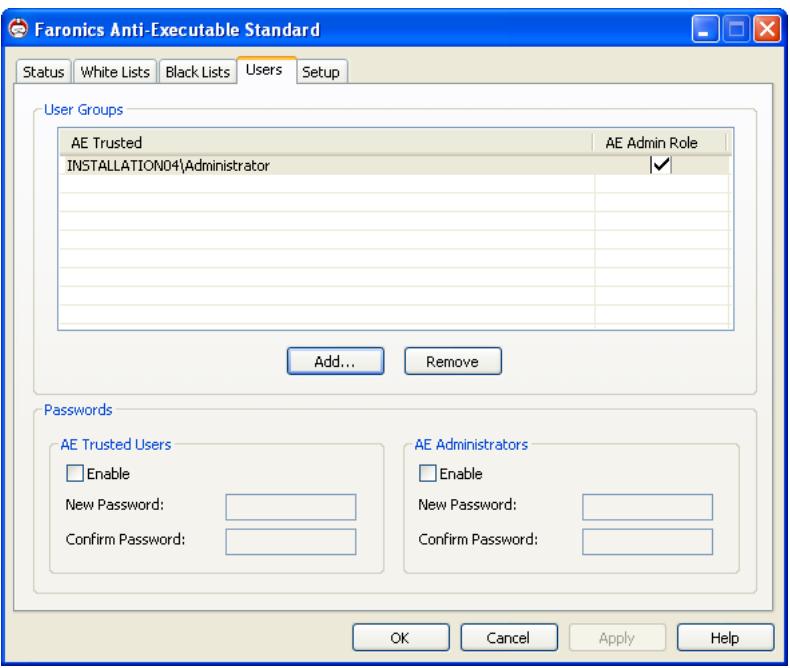Go to the Setup tab
Screen dimensions: 790x668
pyautogui.click(x=321, y=72)
